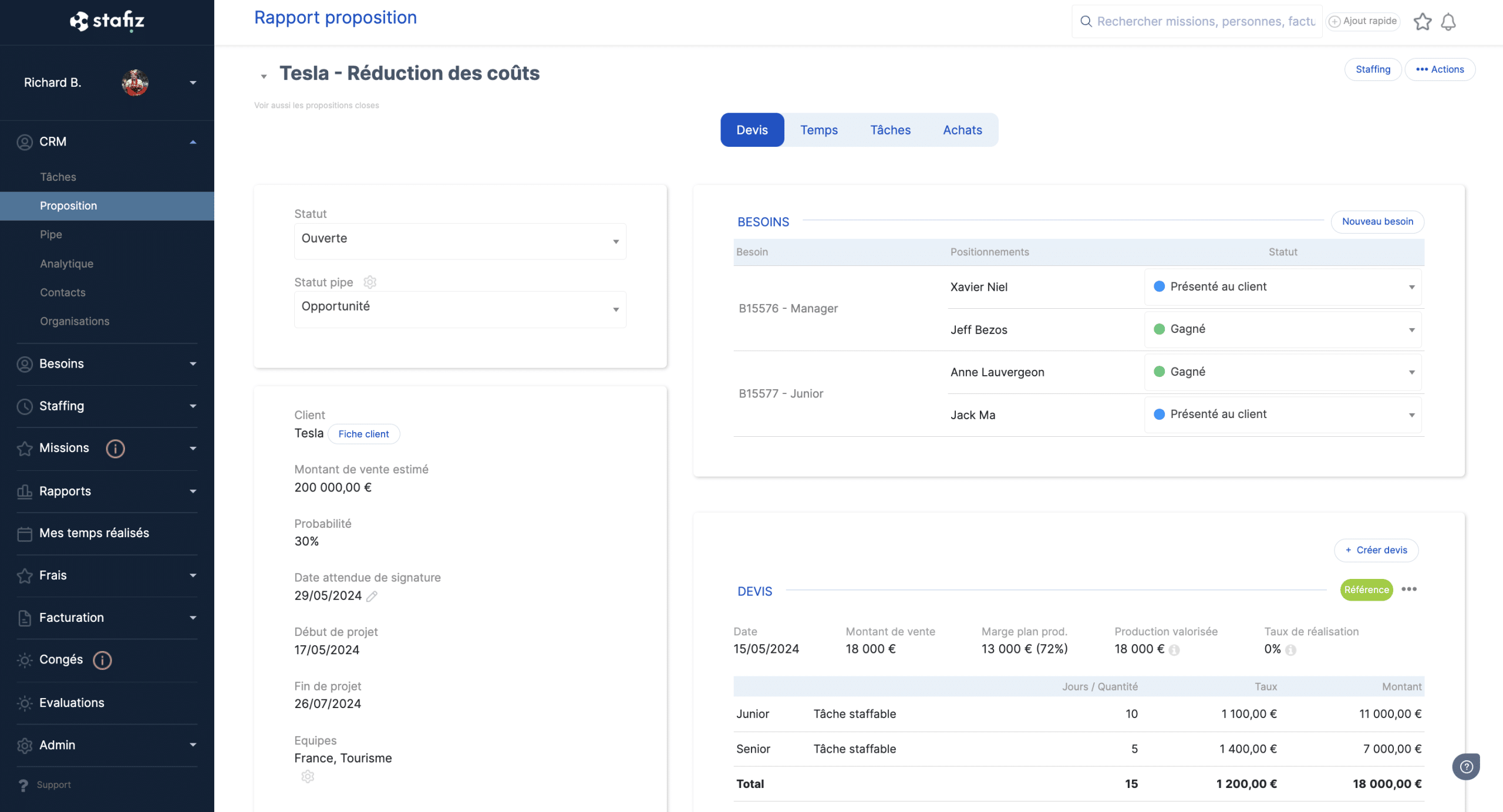Image resolution: width=1503 pixels, height=812 pixels.
Task: Expand the Rapports section arrow
Action: pos(193,491)
